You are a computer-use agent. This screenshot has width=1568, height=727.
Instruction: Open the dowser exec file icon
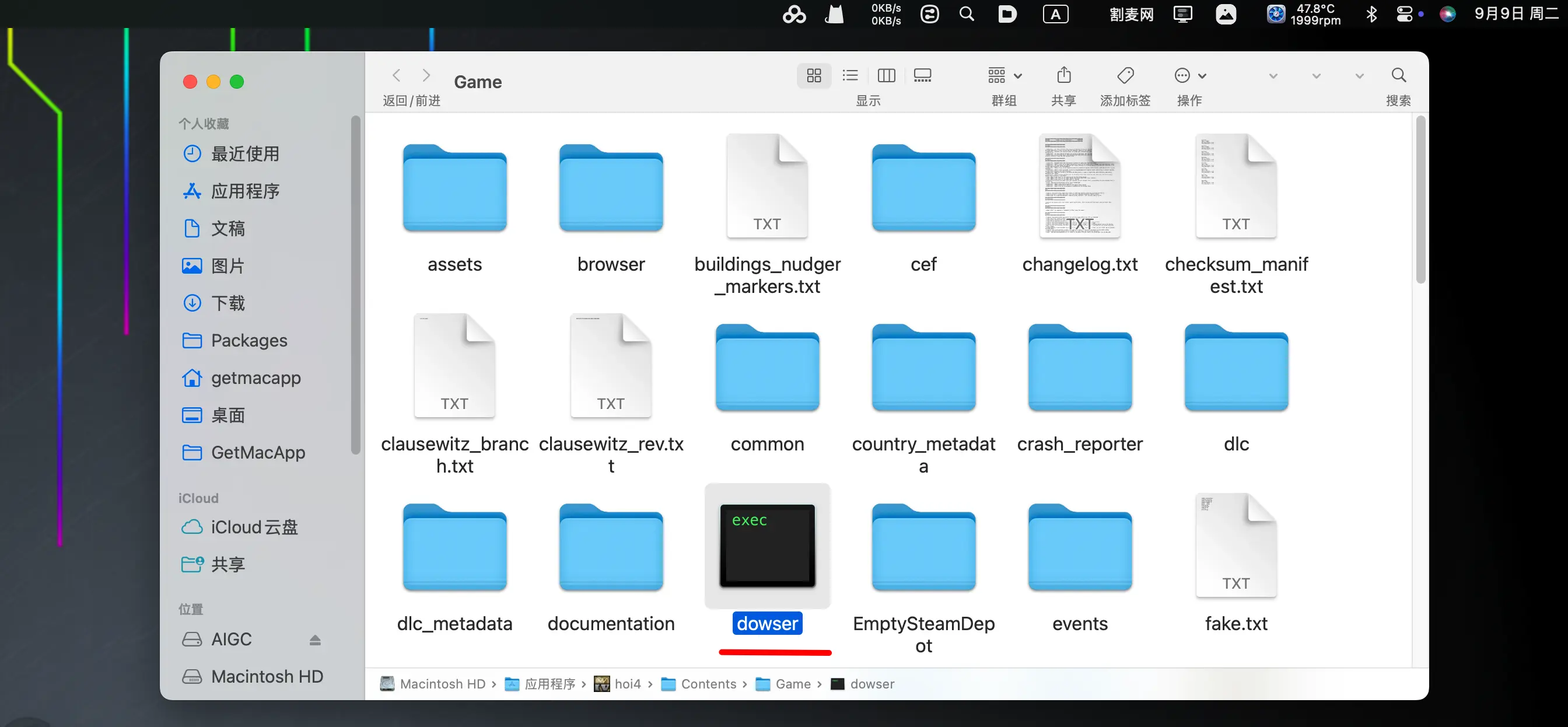[x=767, y=546]
